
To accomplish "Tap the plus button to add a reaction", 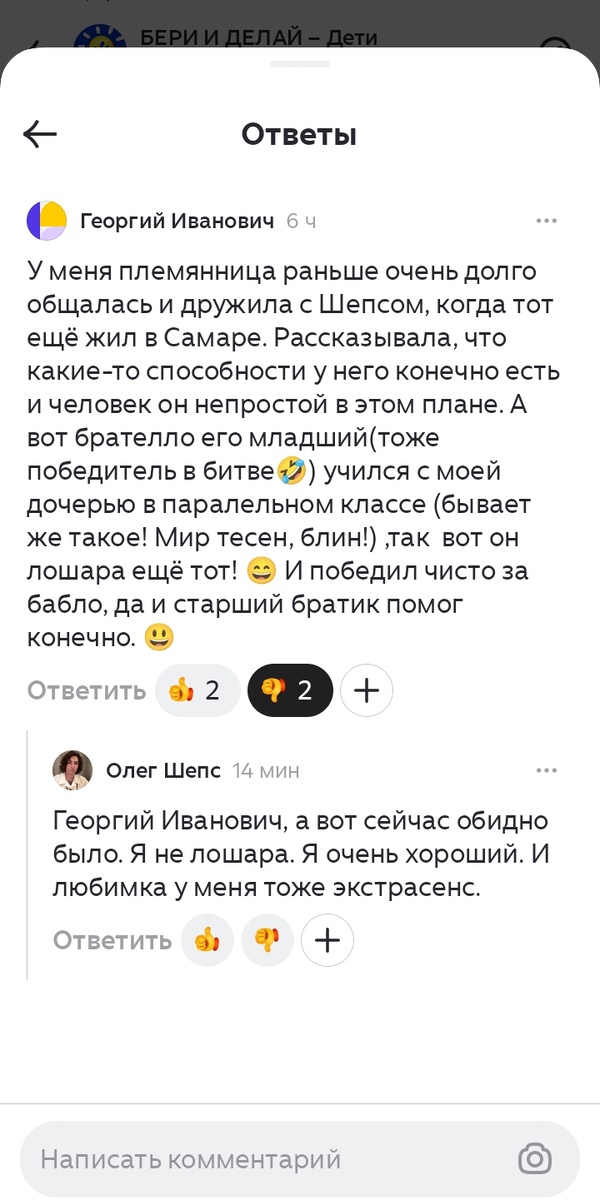I will [366, 690].
